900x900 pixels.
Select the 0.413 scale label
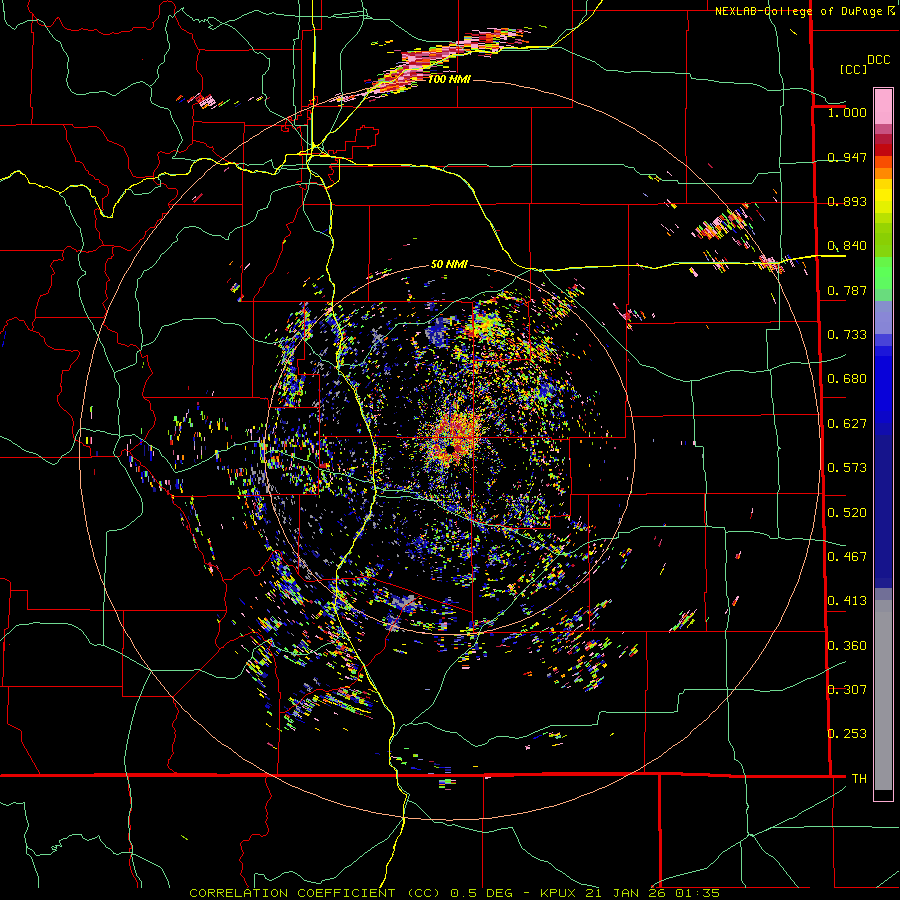[847, 601]
